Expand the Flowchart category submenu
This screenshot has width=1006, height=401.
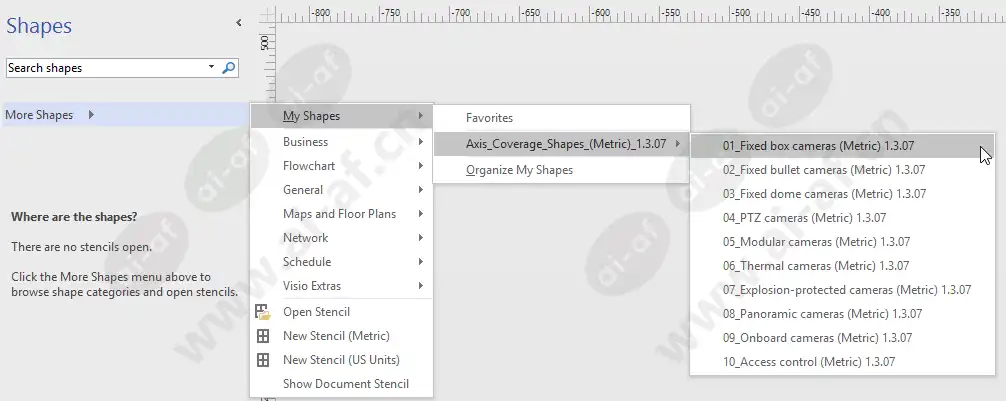(x=341, y=166)
